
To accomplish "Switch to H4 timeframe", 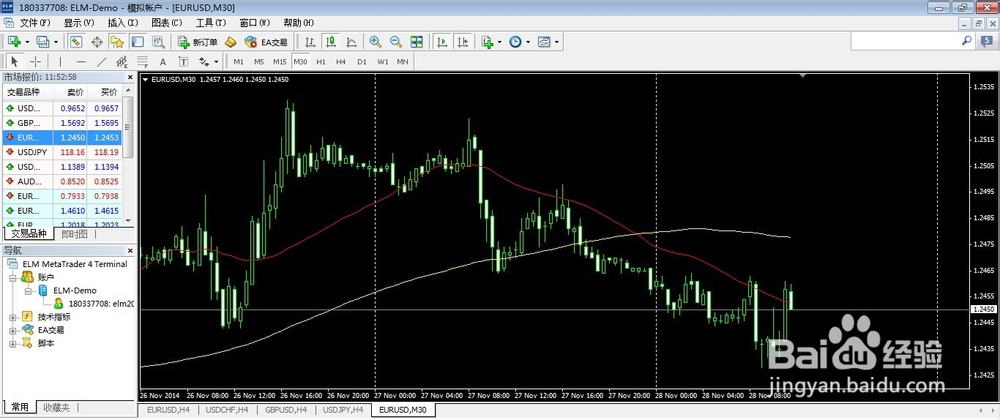I will click(x=341, y=62).
